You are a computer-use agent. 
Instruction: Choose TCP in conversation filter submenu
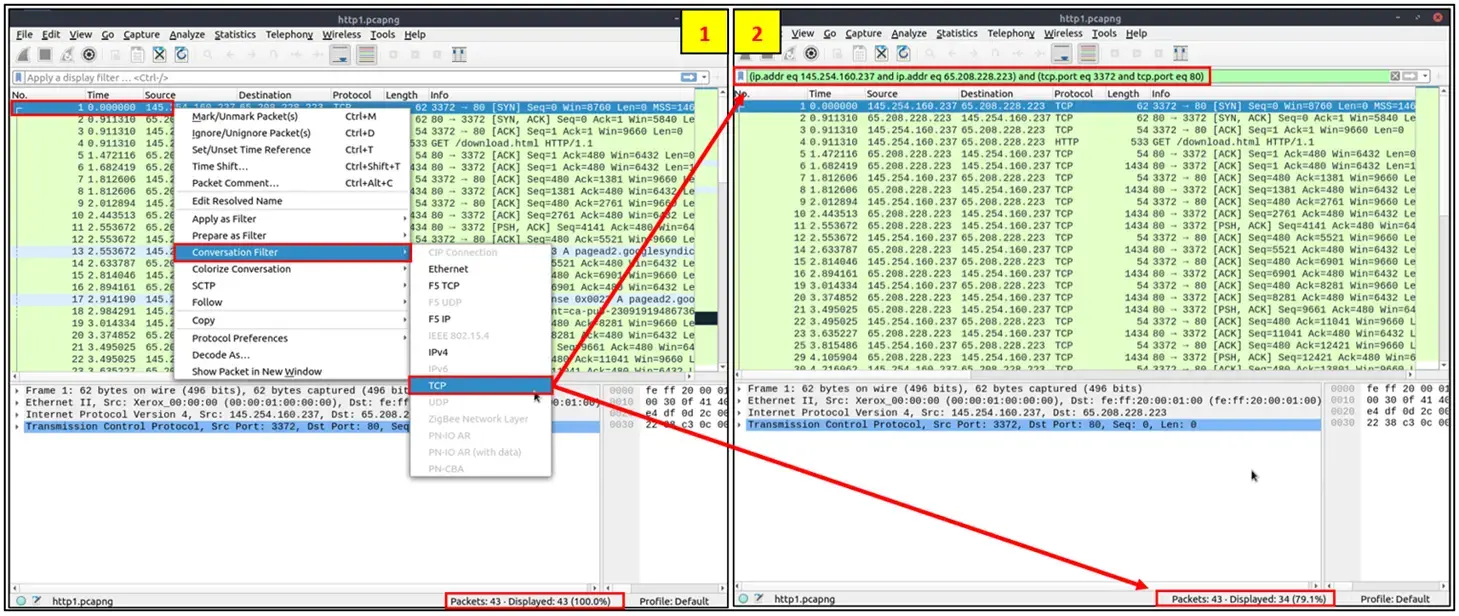[x=479, y=385]
